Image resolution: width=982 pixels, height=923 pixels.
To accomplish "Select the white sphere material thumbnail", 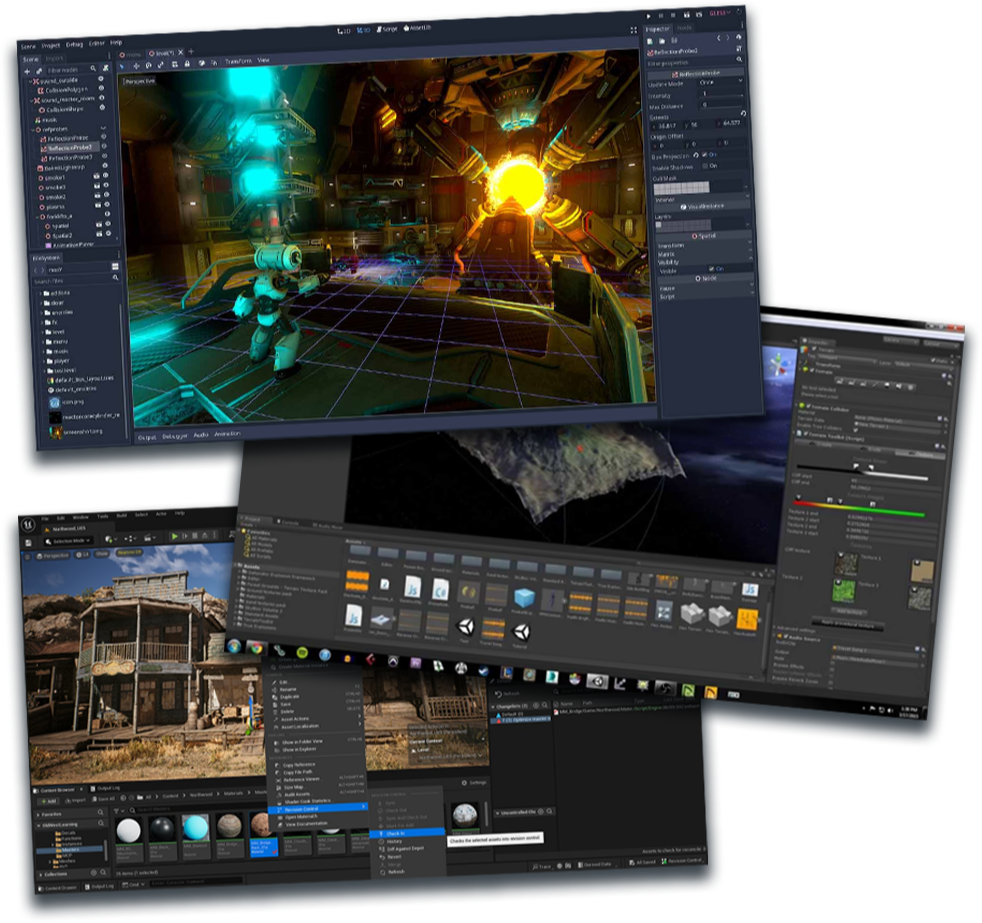I will (128, 830).
